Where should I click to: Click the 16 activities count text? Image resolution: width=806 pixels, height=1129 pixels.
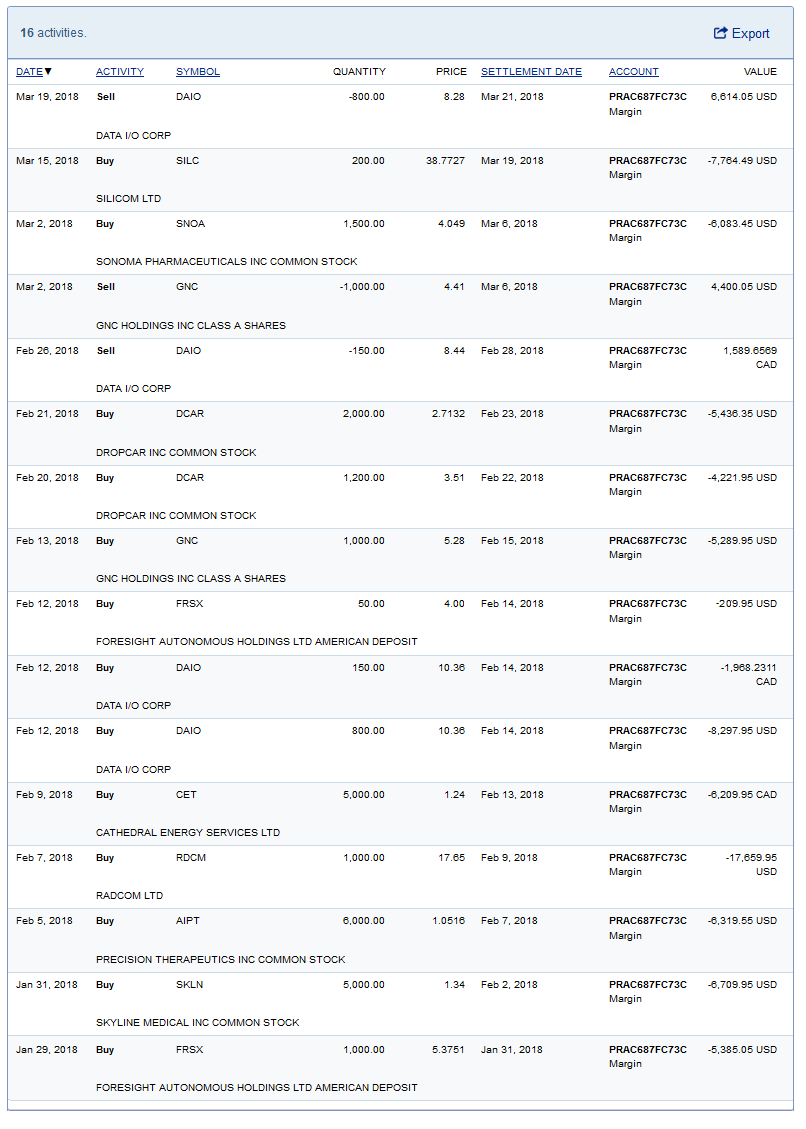pos(53,33)
